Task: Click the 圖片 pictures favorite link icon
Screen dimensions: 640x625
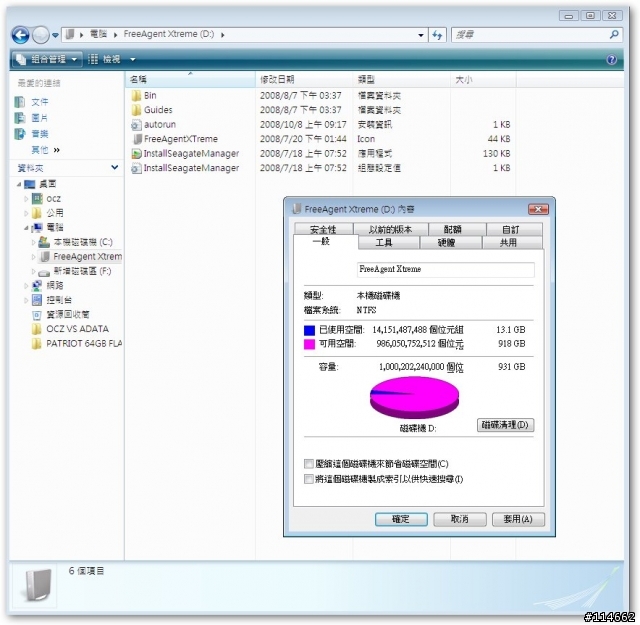Action: click(x=20, y=118)
